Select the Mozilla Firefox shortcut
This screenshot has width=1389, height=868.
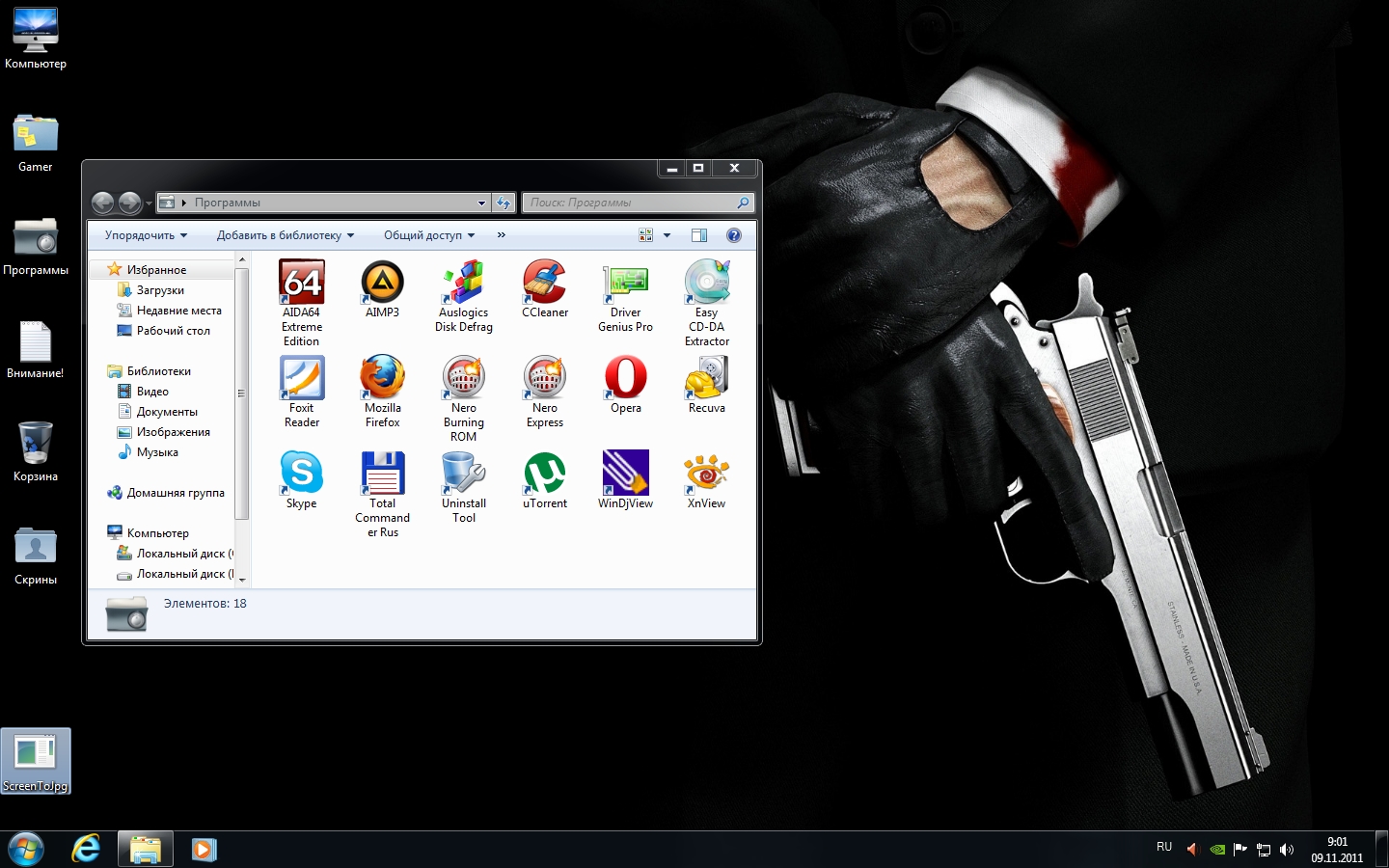pyautogui.click(x=383, y=392)
